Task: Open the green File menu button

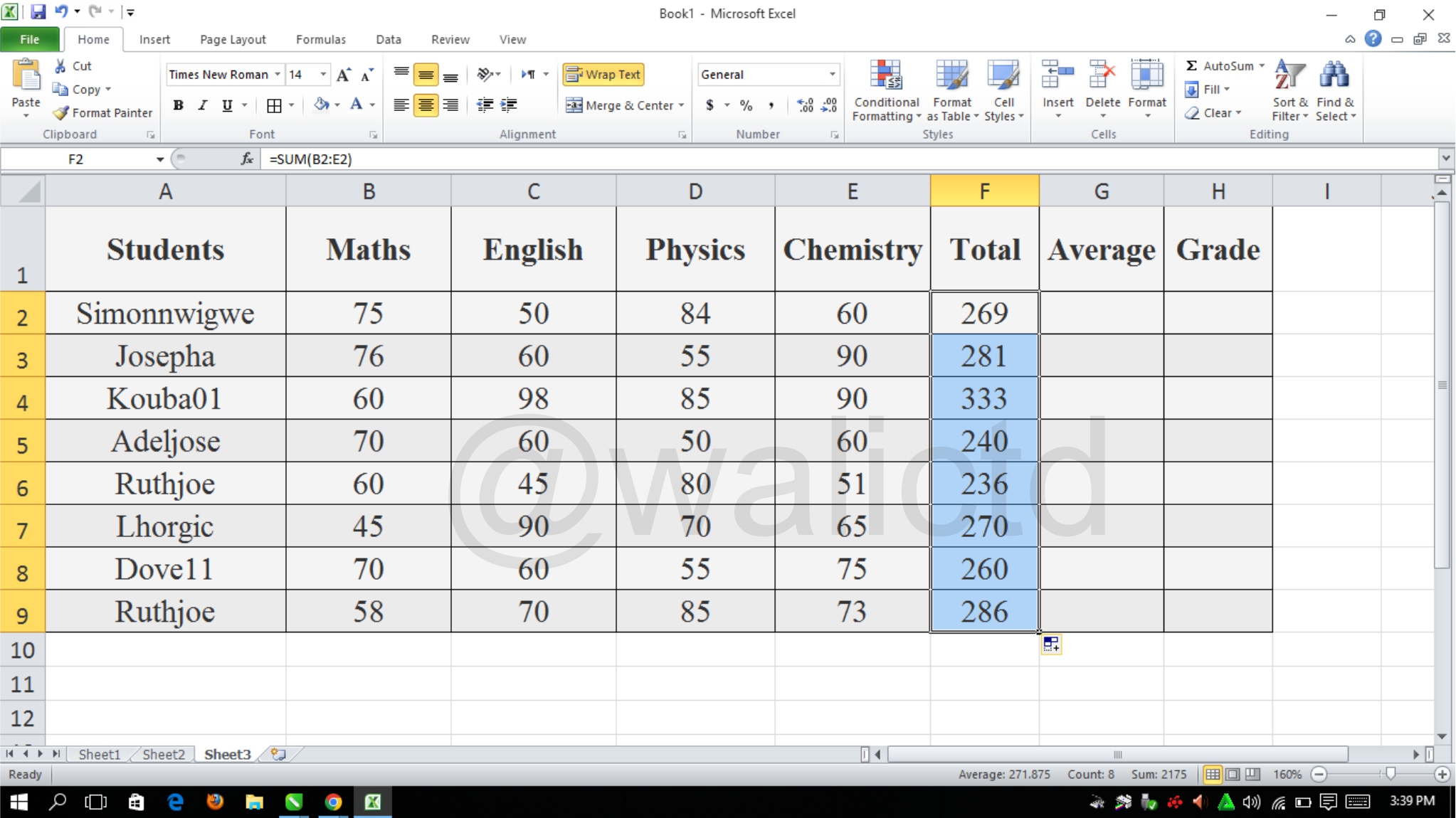Action: [30, 39]
